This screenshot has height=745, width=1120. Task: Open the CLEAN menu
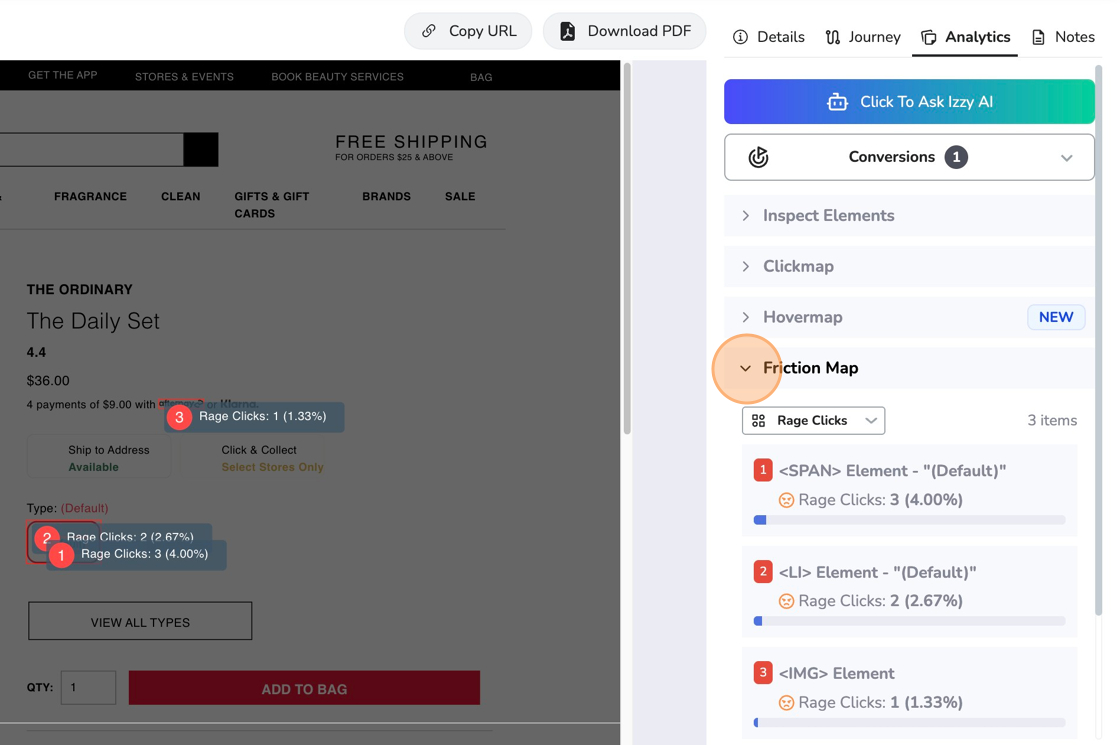coord(181,196)
